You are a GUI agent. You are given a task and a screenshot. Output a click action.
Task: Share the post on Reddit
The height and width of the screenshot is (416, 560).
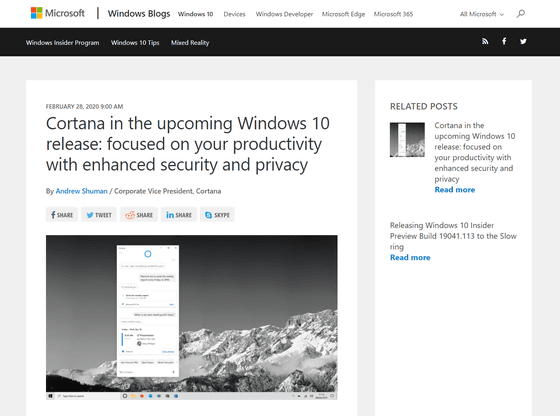click(139, 215)
